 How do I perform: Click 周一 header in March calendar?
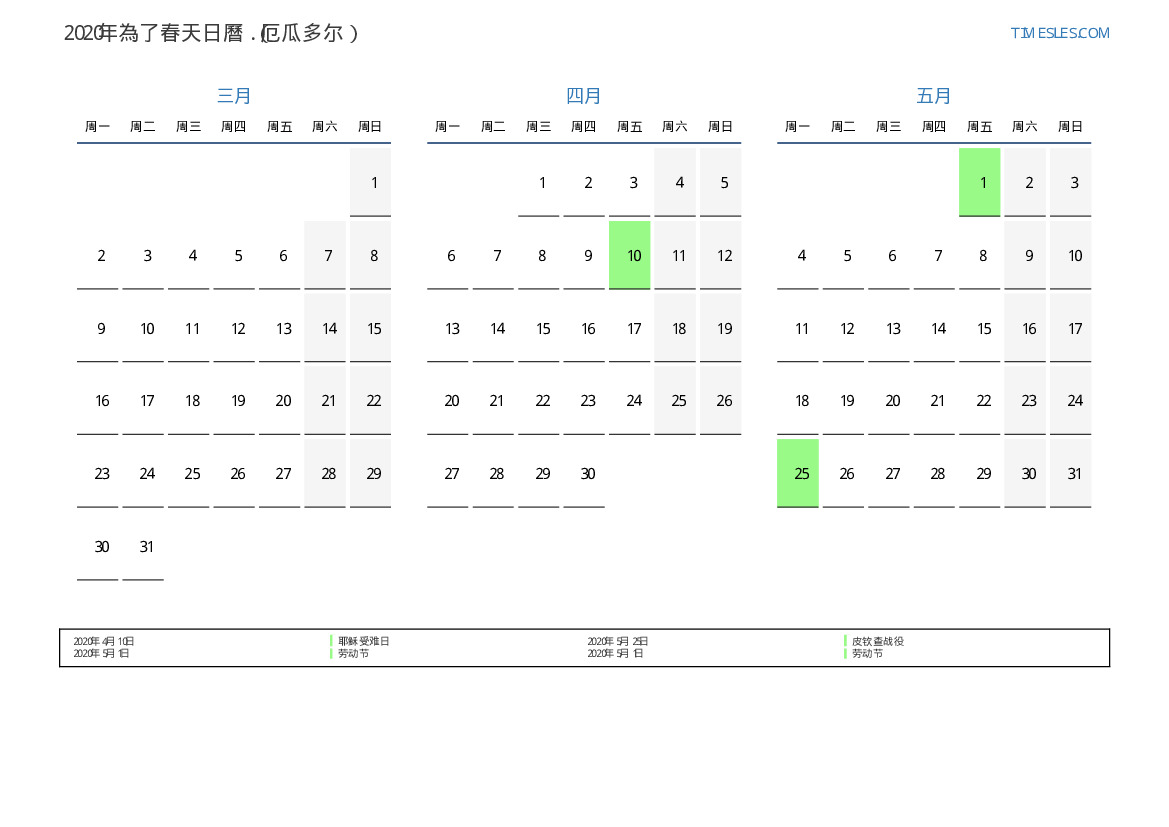(x=98, y=127)
